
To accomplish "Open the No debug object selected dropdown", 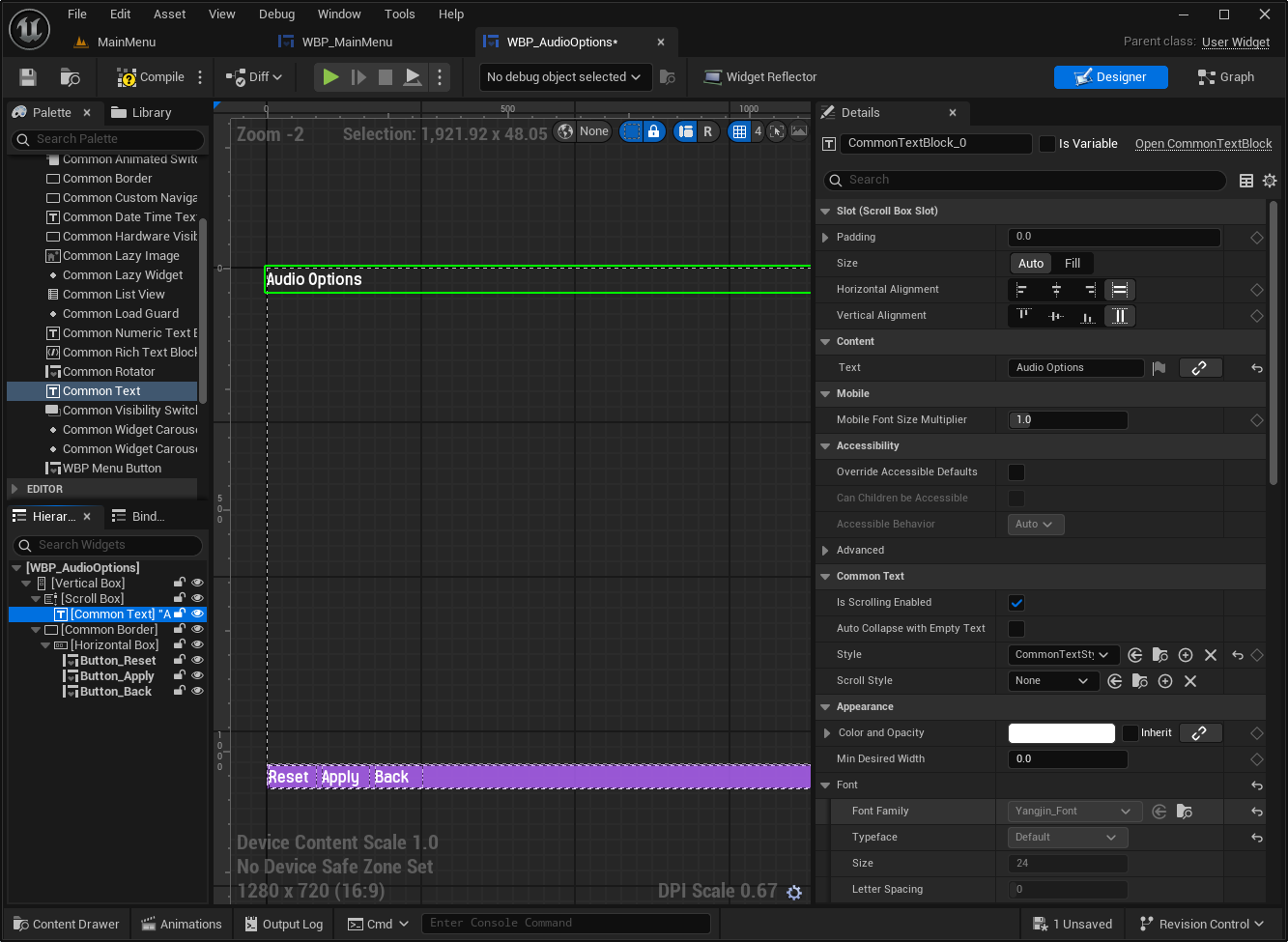I will click(x=563, y=77).
